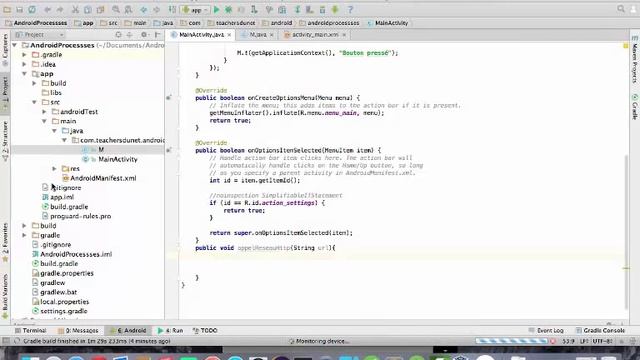Screen dimensions: 640x360
Task: Click the Save All toolbar icon
Action: click(x=19, y=9)
